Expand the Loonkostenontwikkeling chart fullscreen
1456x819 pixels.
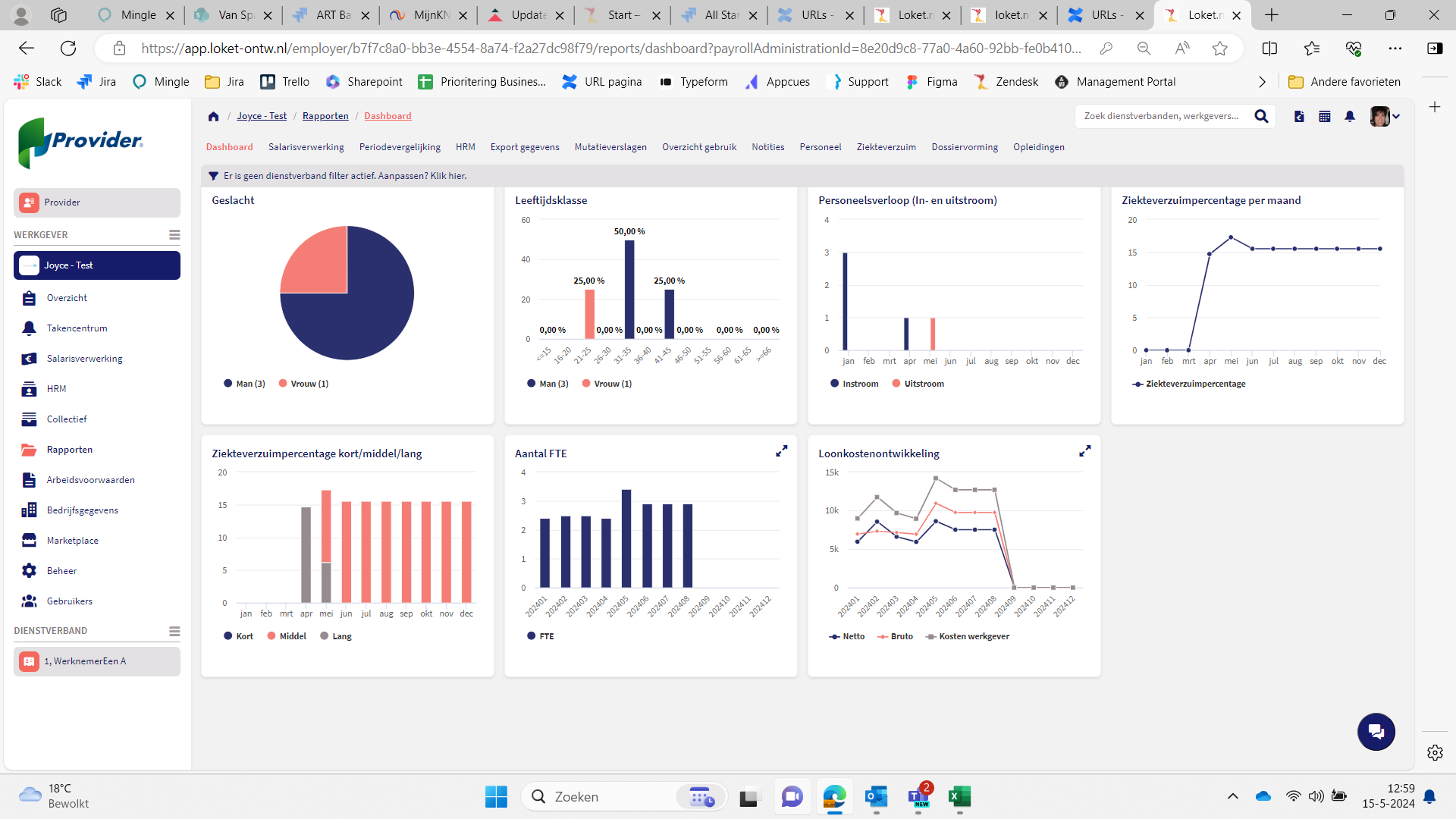pyautogui.click(x=1084, y=451)
